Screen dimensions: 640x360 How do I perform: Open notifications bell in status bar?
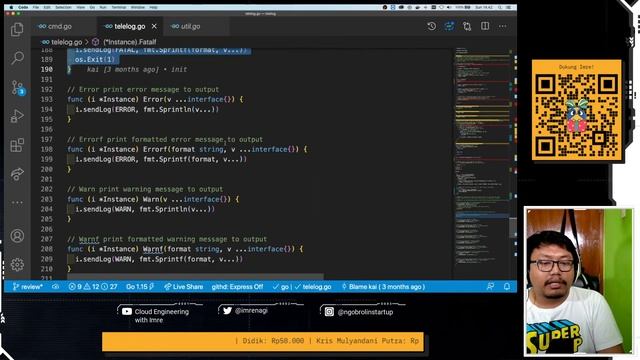pos(507,287)
